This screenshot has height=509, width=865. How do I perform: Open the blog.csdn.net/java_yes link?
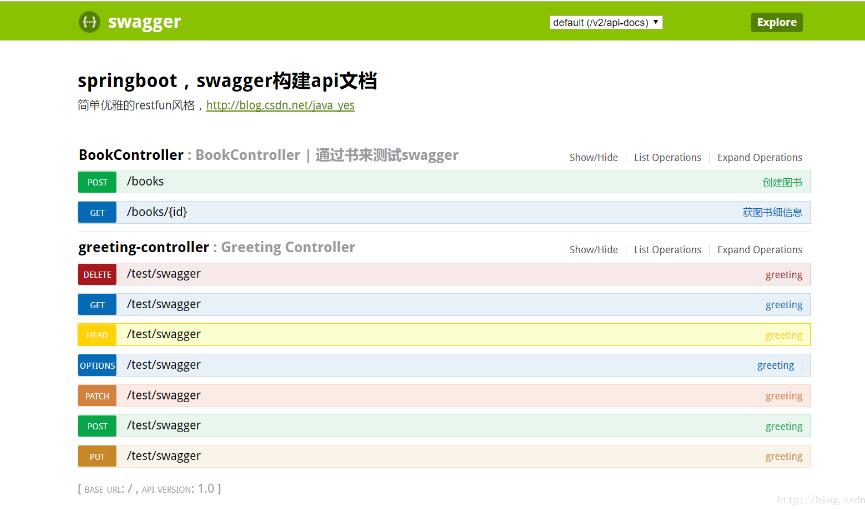tap(280, 105)
